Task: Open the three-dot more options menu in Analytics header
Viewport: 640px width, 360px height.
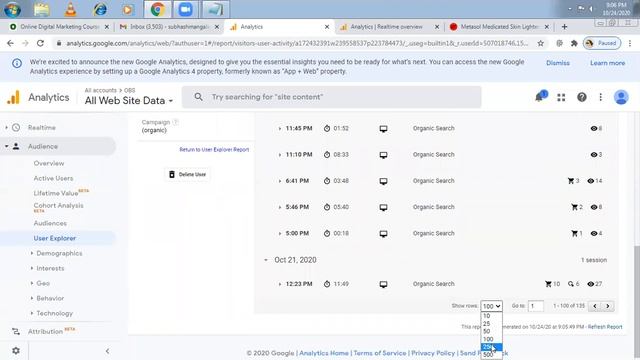Action: click(600, 97)
